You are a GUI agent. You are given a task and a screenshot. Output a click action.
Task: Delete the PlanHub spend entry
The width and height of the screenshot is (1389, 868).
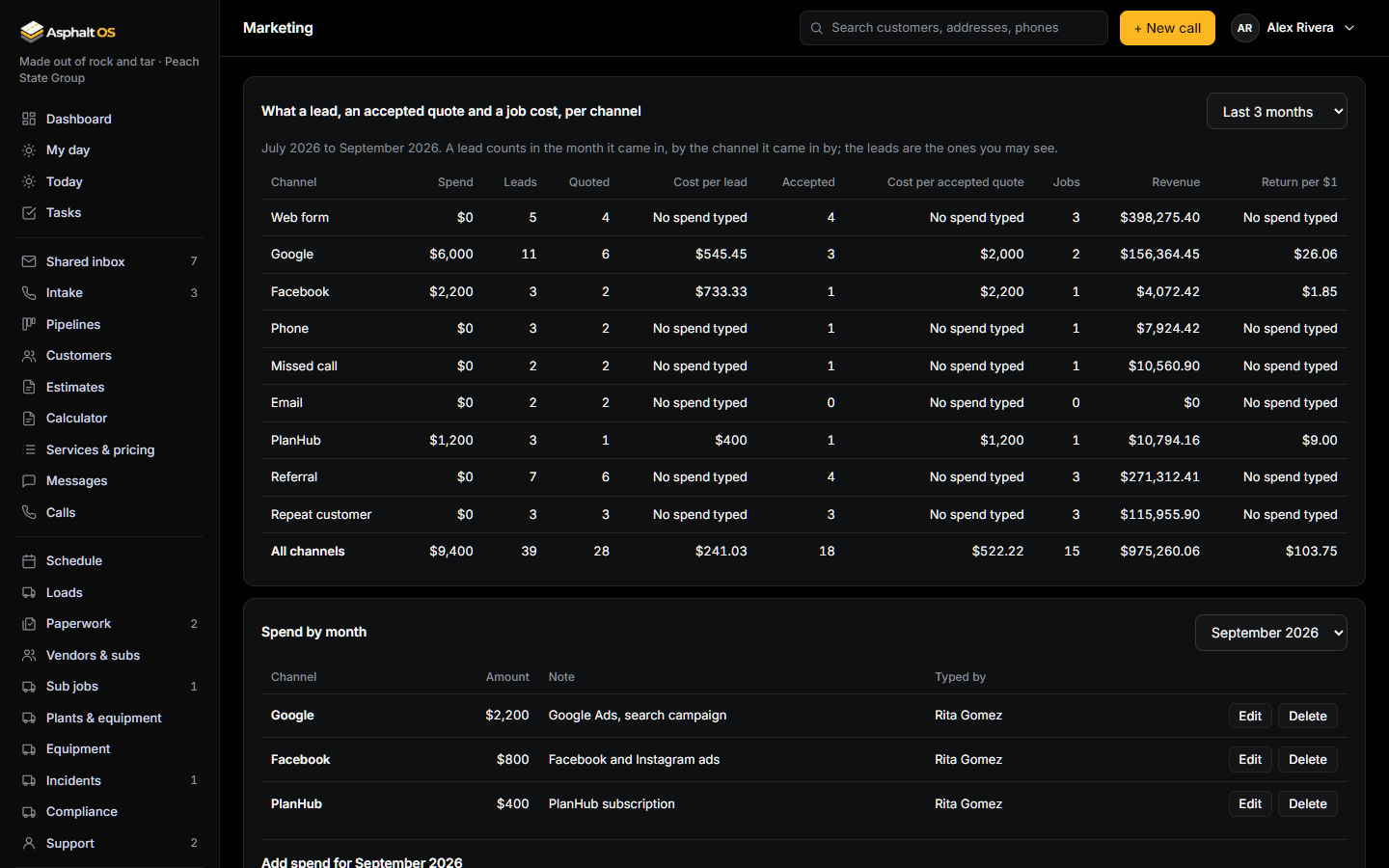click(x=1308, y=803)
